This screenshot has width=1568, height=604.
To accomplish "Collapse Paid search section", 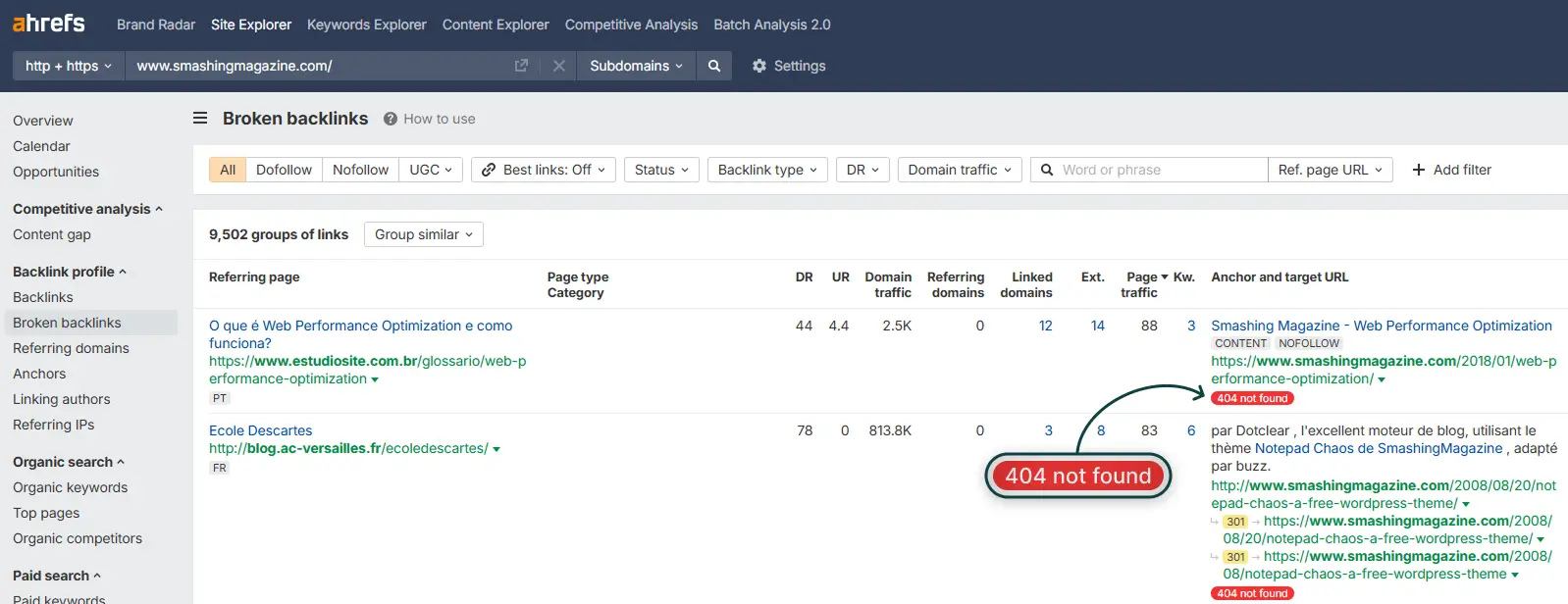I will click(57, 576).
